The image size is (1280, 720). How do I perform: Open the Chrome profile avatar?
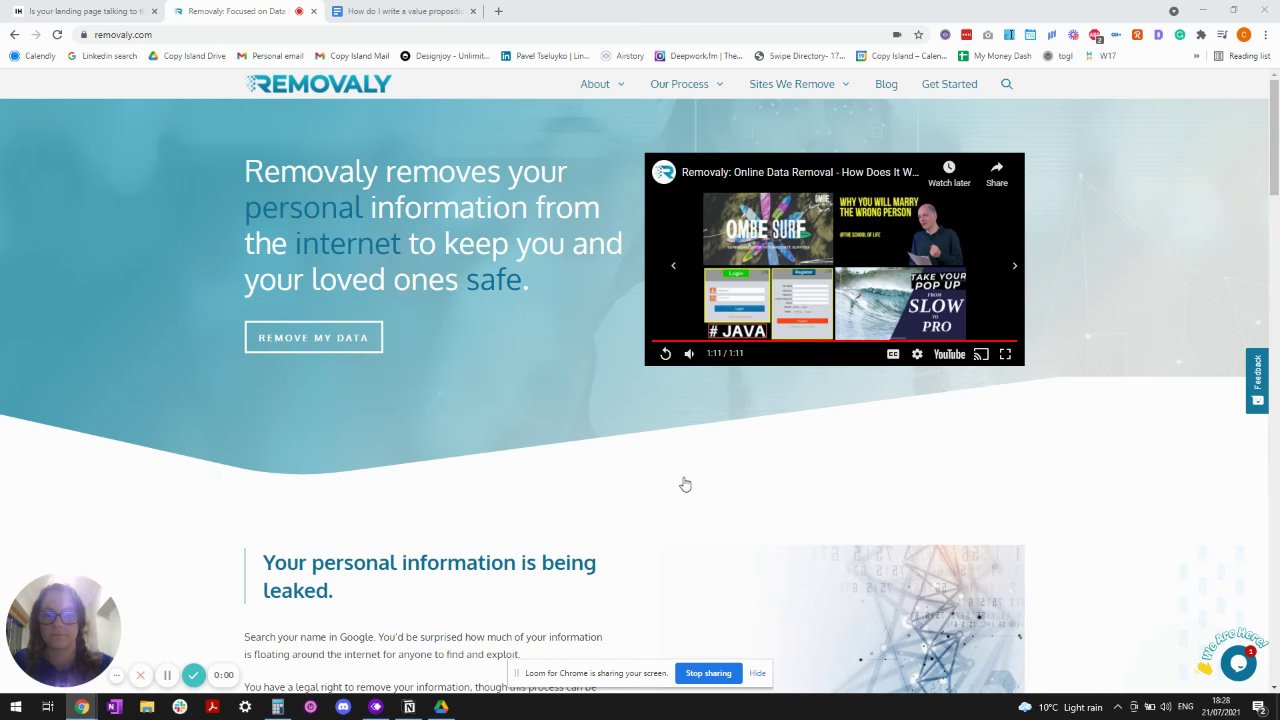tap(1244, 34)
